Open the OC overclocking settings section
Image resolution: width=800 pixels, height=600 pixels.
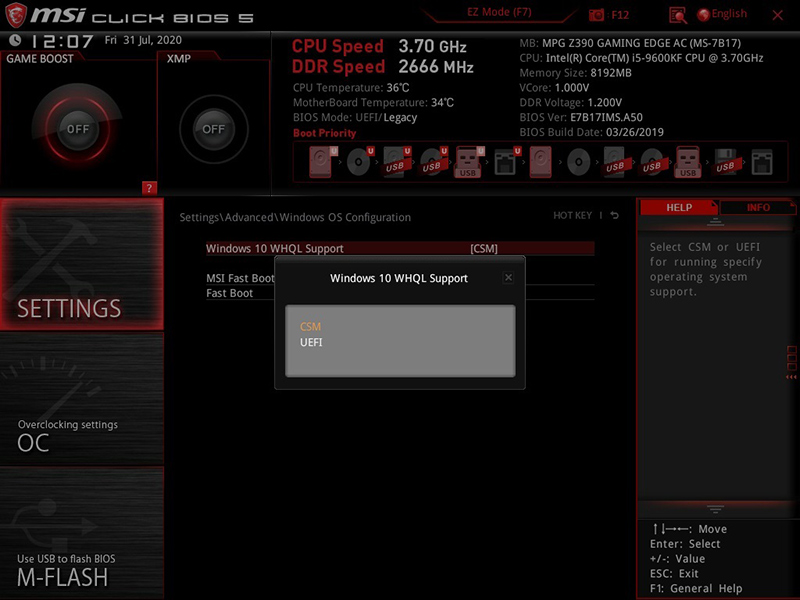(81, 435)
